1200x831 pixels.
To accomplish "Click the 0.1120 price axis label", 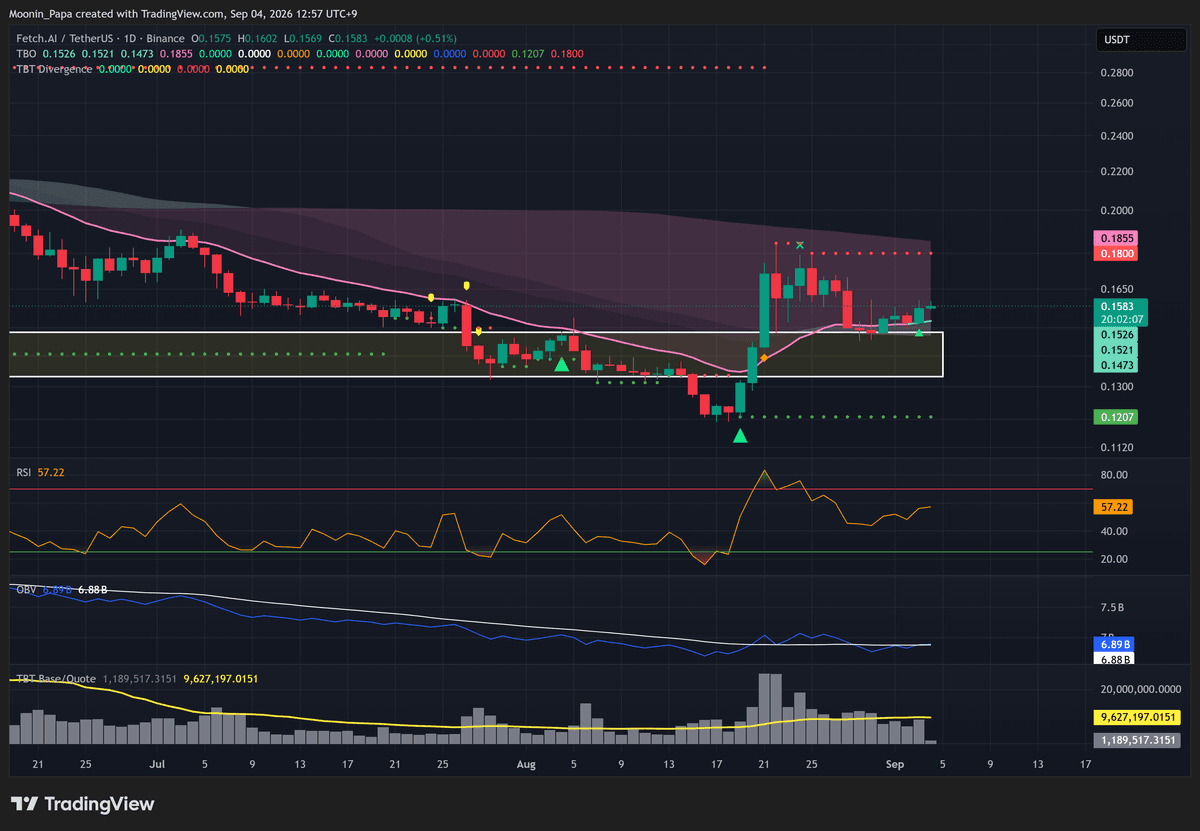I will click(x=1116, y=448).
